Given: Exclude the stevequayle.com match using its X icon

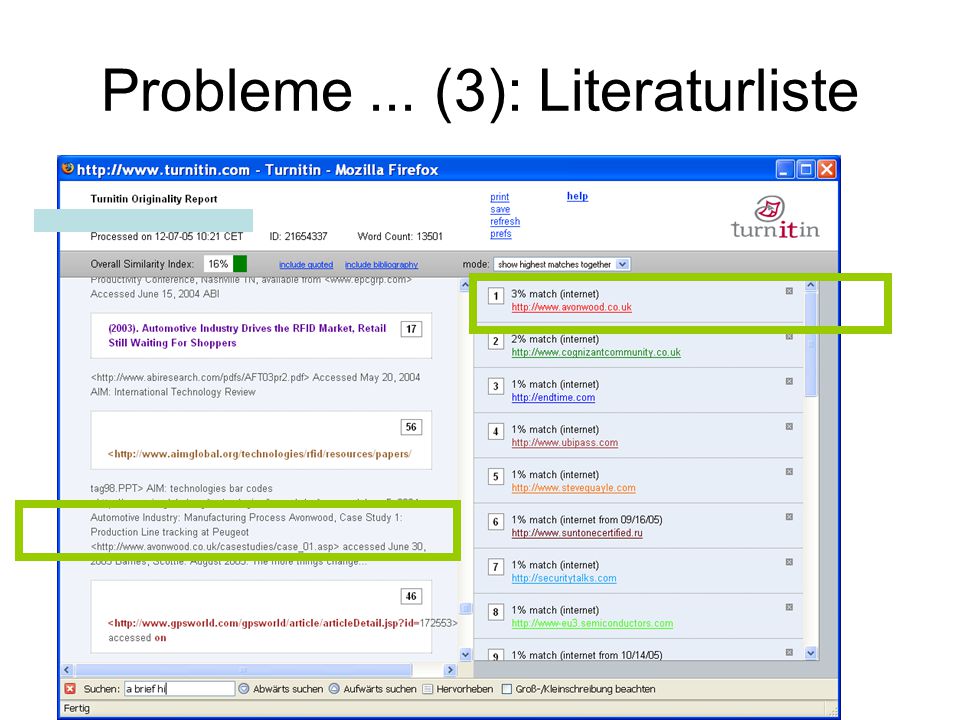Looking at the screenshot, I should click(x=789, y=471).
